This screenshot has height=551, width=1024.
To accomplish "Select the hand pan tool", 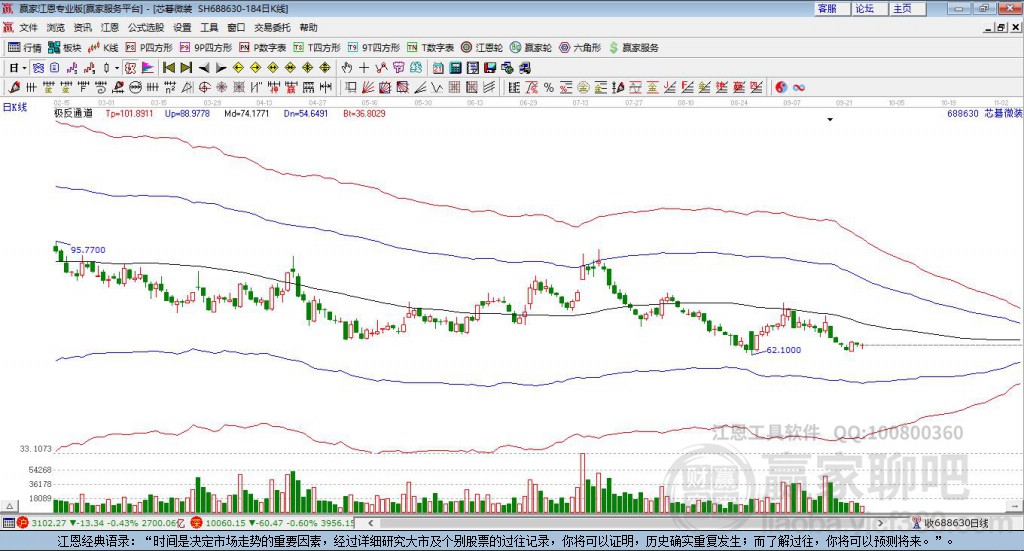I will point(347,68).
